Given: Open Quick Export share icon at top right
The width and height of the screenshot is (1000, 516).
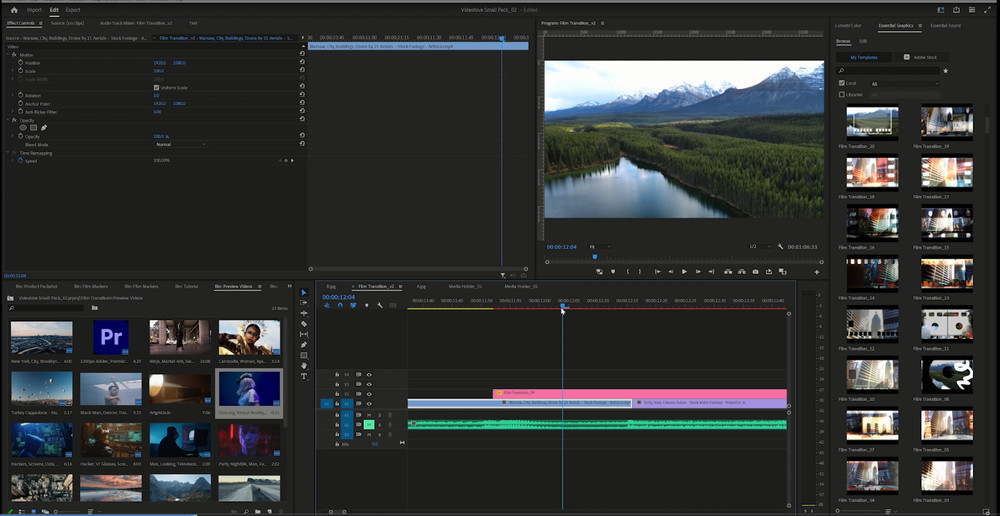Looking at the screenshot, I should [956, 10].
